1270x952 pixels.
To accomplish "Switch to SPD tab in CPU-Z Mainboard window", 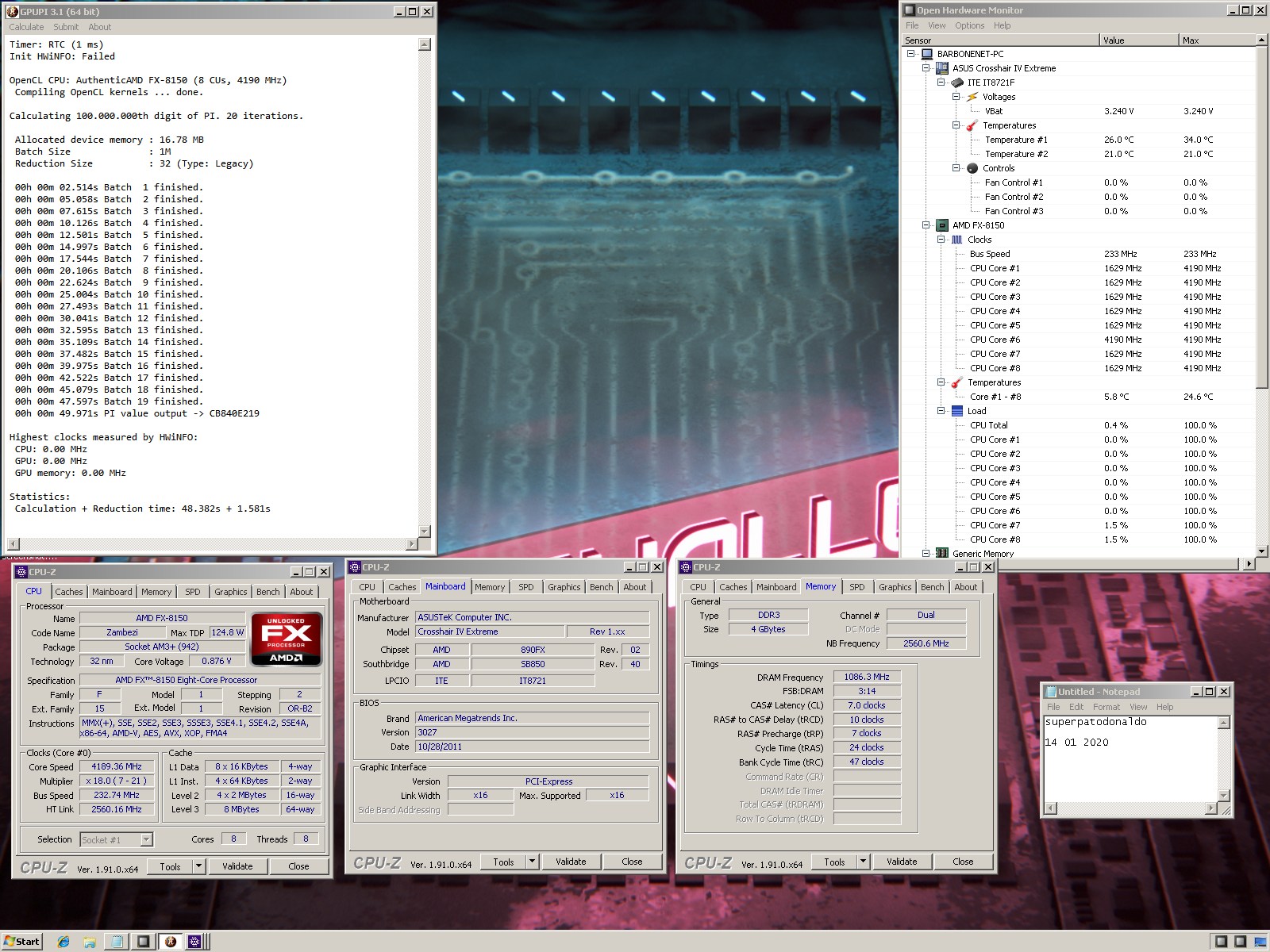I will point(526,587).
